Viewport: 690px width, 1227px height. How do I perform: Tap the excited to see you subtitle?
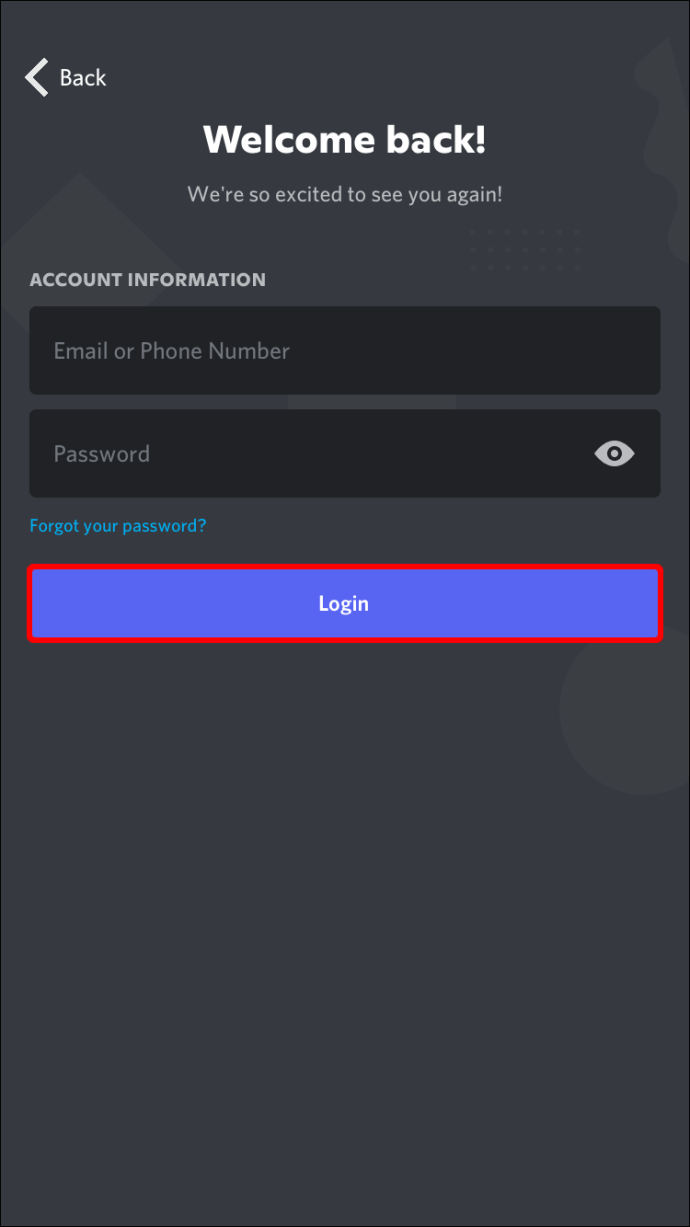(x=345, y=194)
